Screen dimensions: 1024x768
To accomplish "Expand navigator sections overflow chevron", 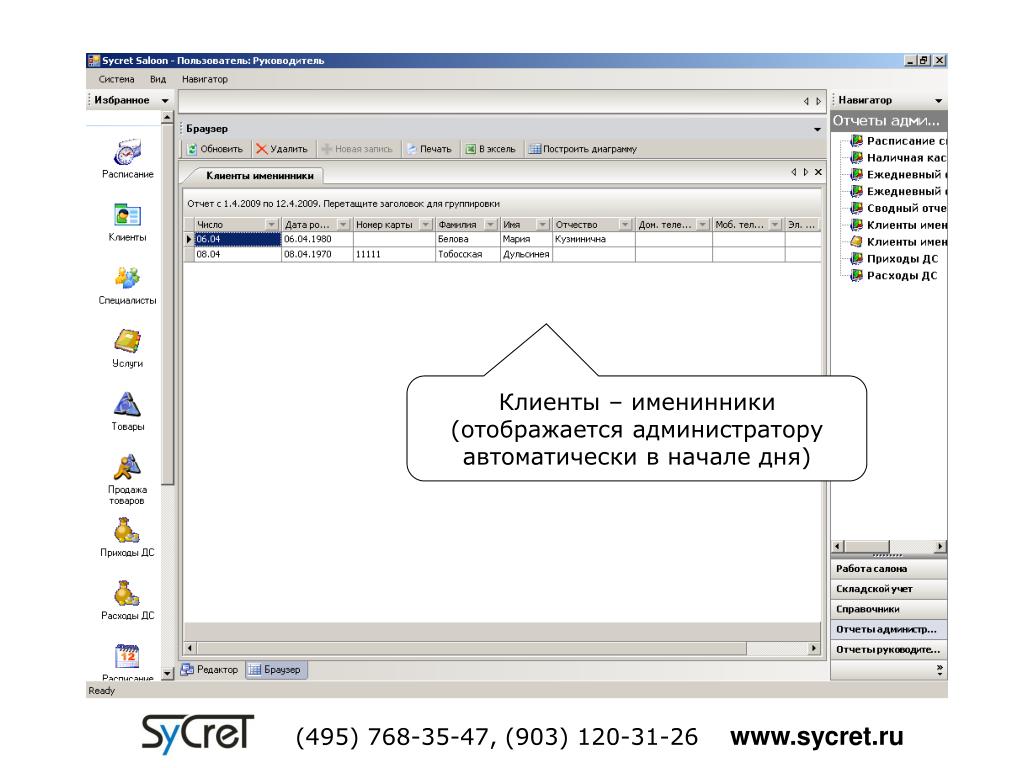I will (939, 669).
